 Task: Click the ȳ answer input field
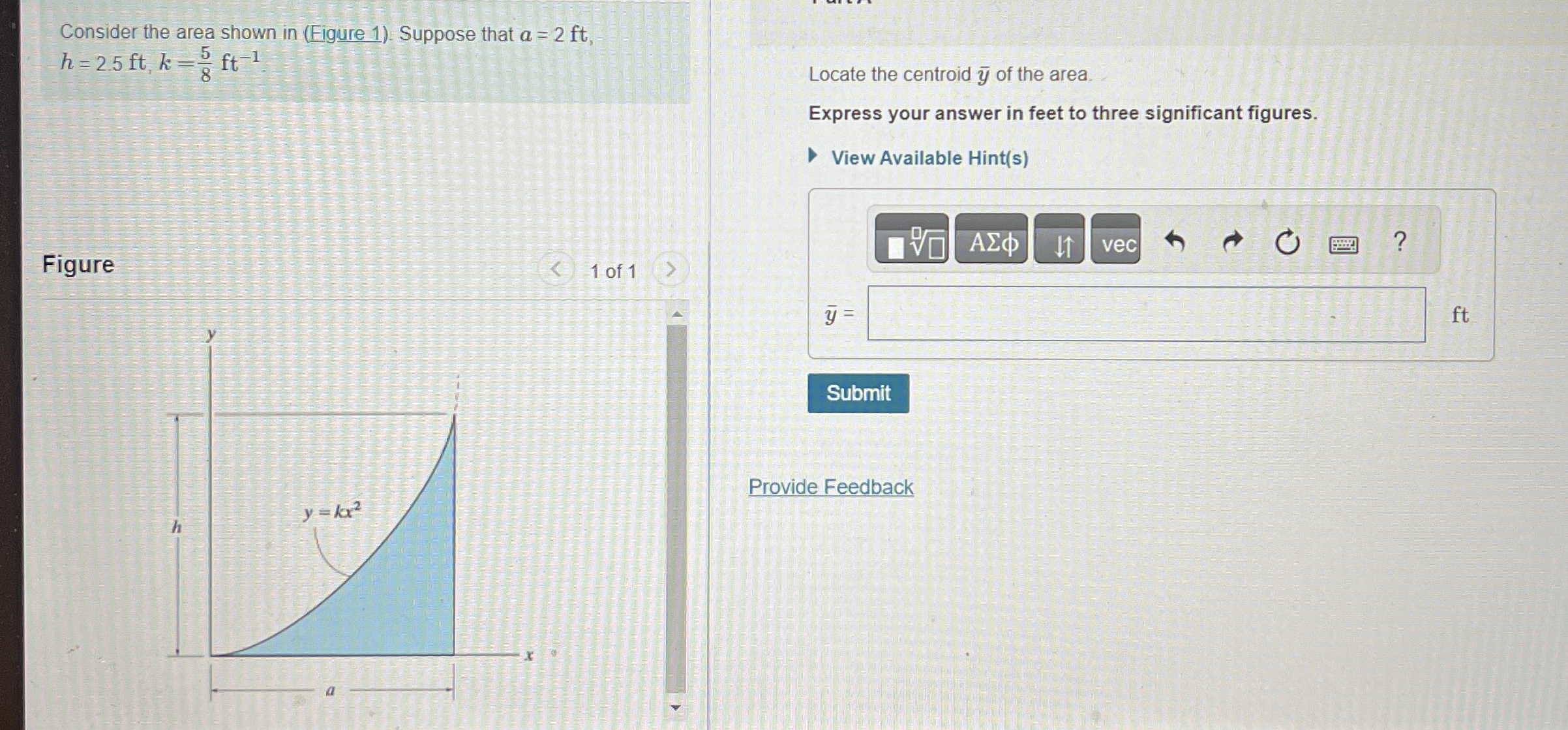[1146, 314]
